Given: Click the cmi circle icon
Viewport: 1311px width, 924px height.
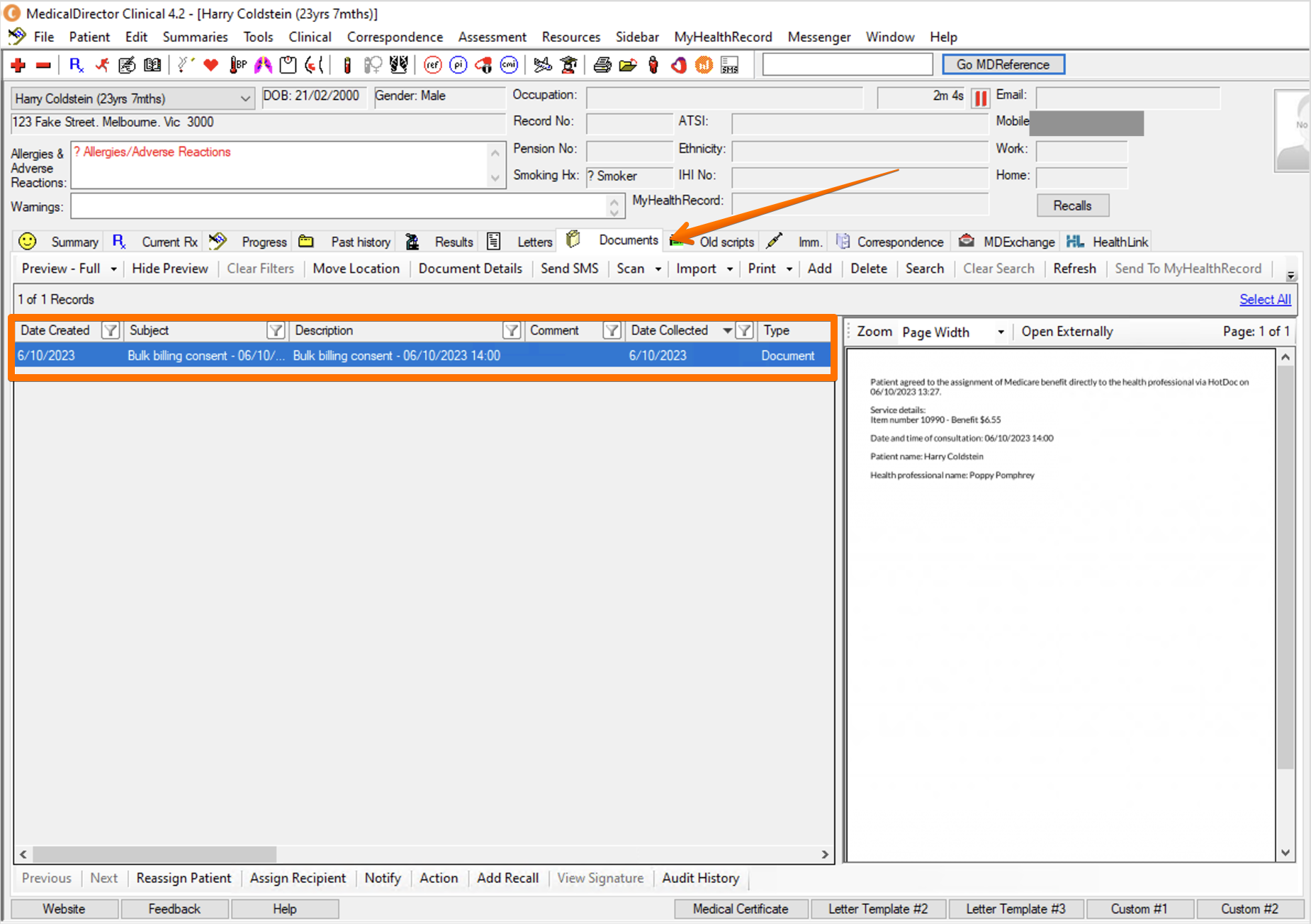Looking at the screenshot, I should tap(510, 65).
